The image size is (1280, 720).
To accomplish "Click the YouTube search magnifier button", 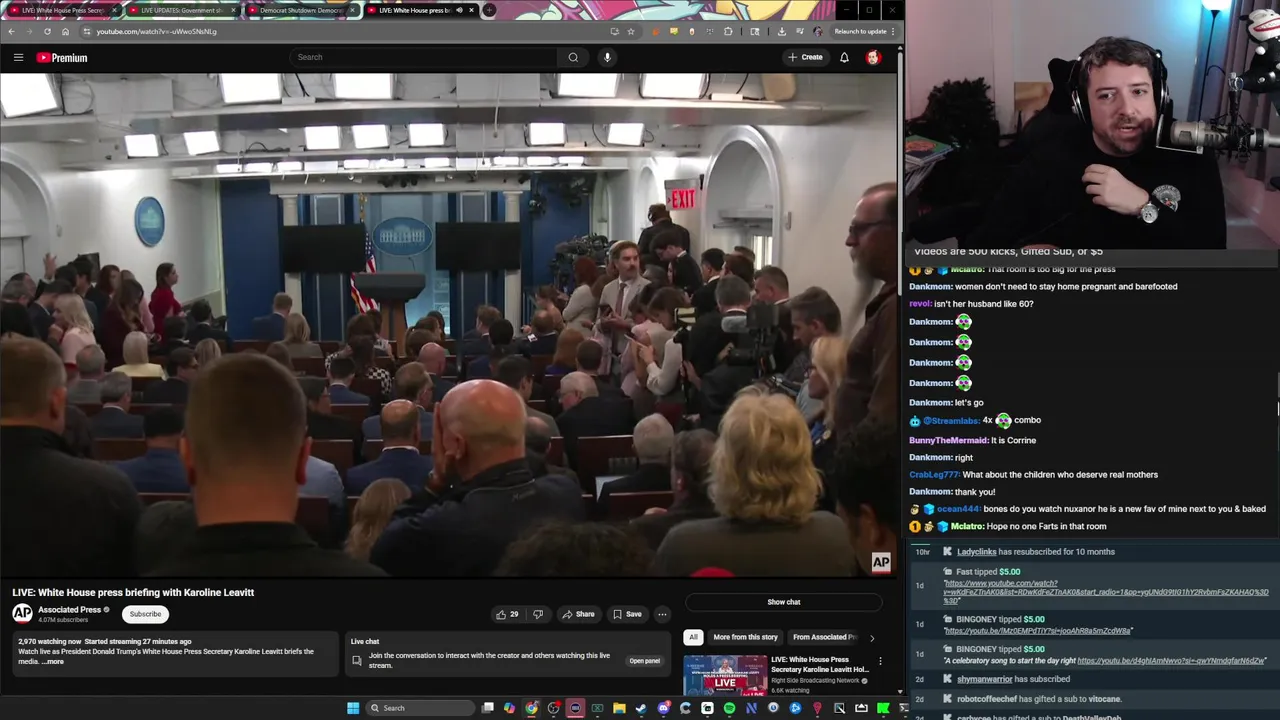I will click(x=573, y=57).
